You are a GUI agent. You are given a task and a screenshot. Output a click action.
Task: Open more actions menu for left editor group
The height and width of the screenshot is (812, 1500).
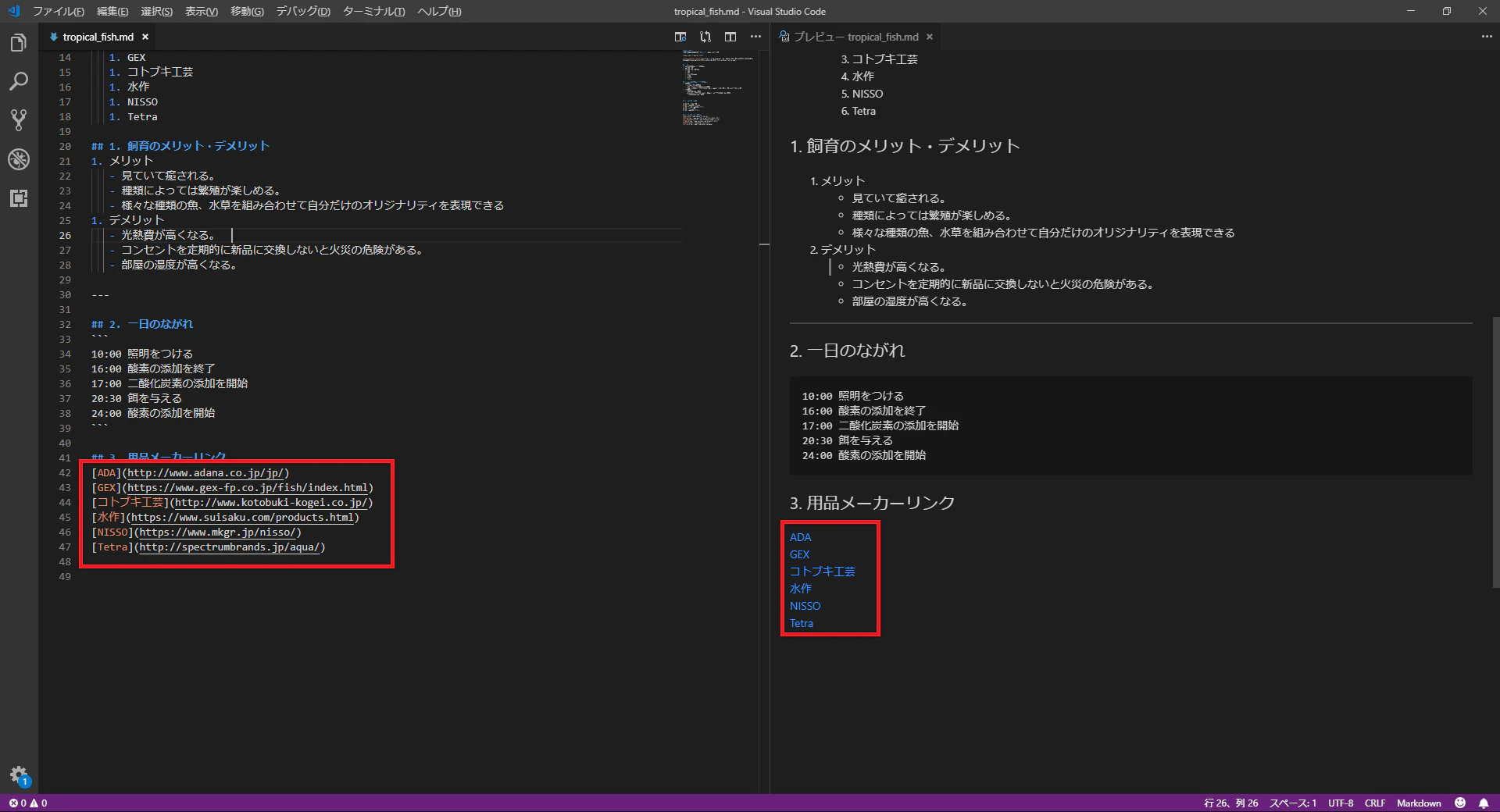click(x=755, y=37)
